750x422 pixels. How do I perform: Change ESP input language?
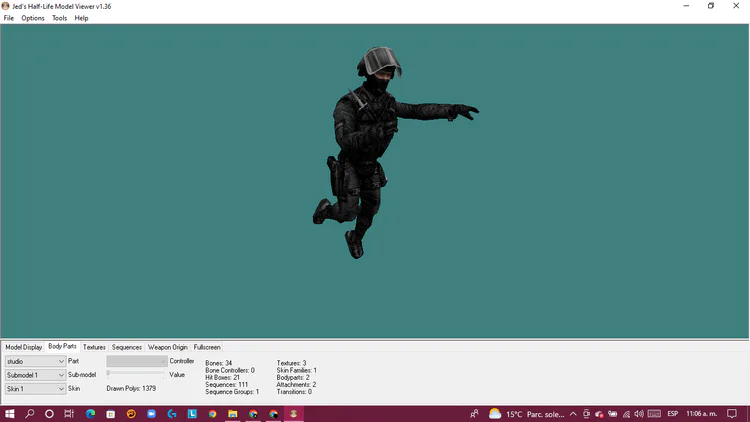pyautogui.click(x=673, y=414)
